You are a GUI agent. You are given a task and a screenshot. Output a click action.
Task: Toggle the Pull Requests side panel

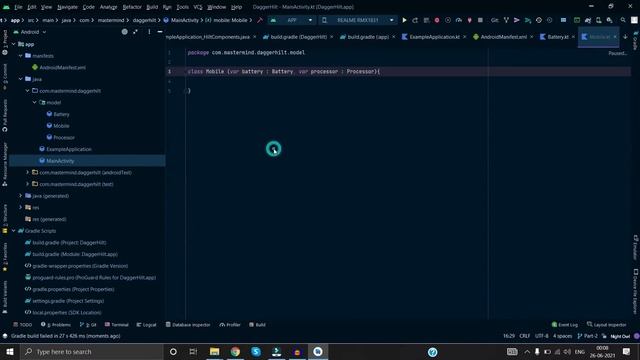[x=4, y=116]
